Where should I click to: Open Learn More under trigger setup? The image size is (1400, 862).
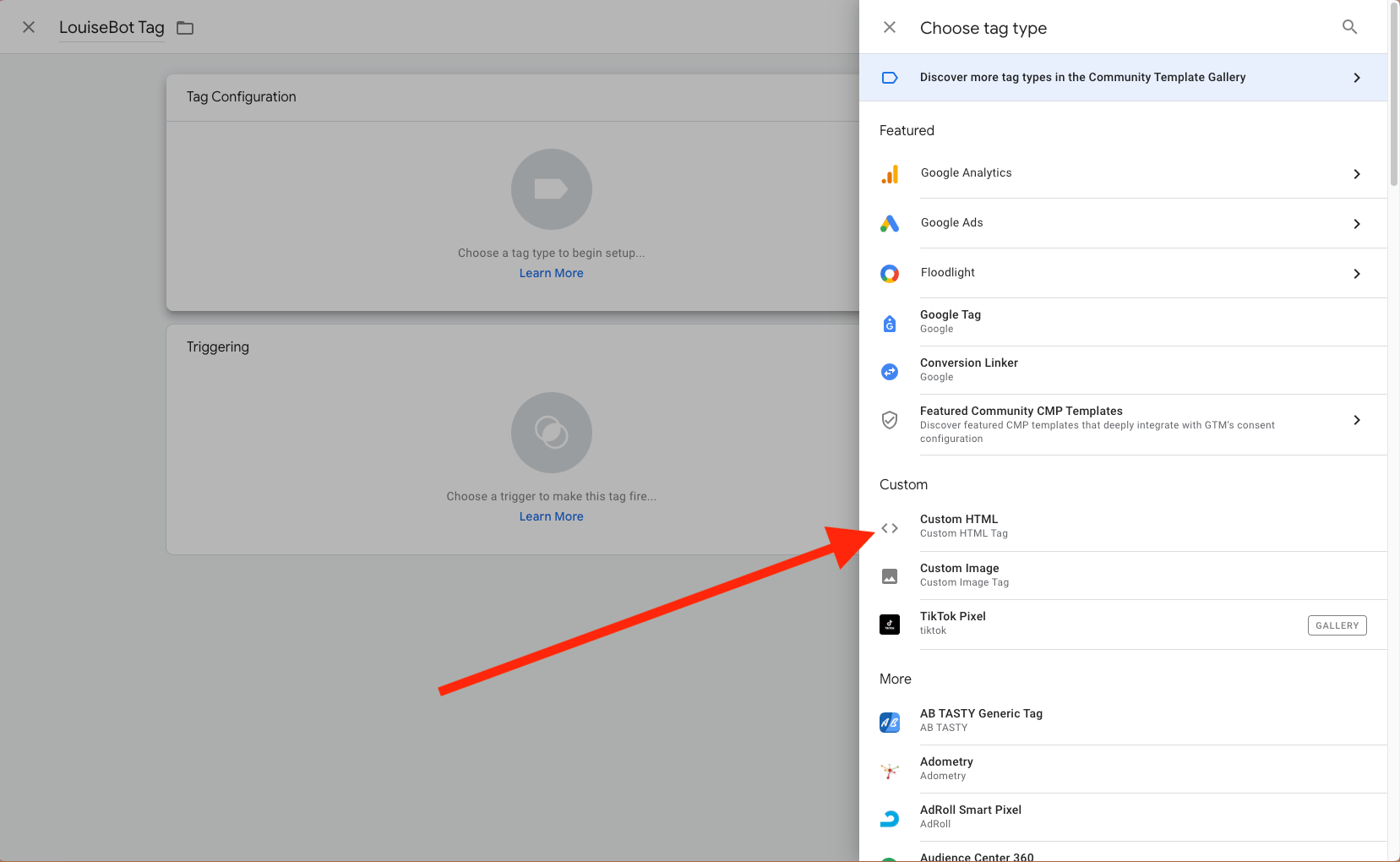coord(552,516)
